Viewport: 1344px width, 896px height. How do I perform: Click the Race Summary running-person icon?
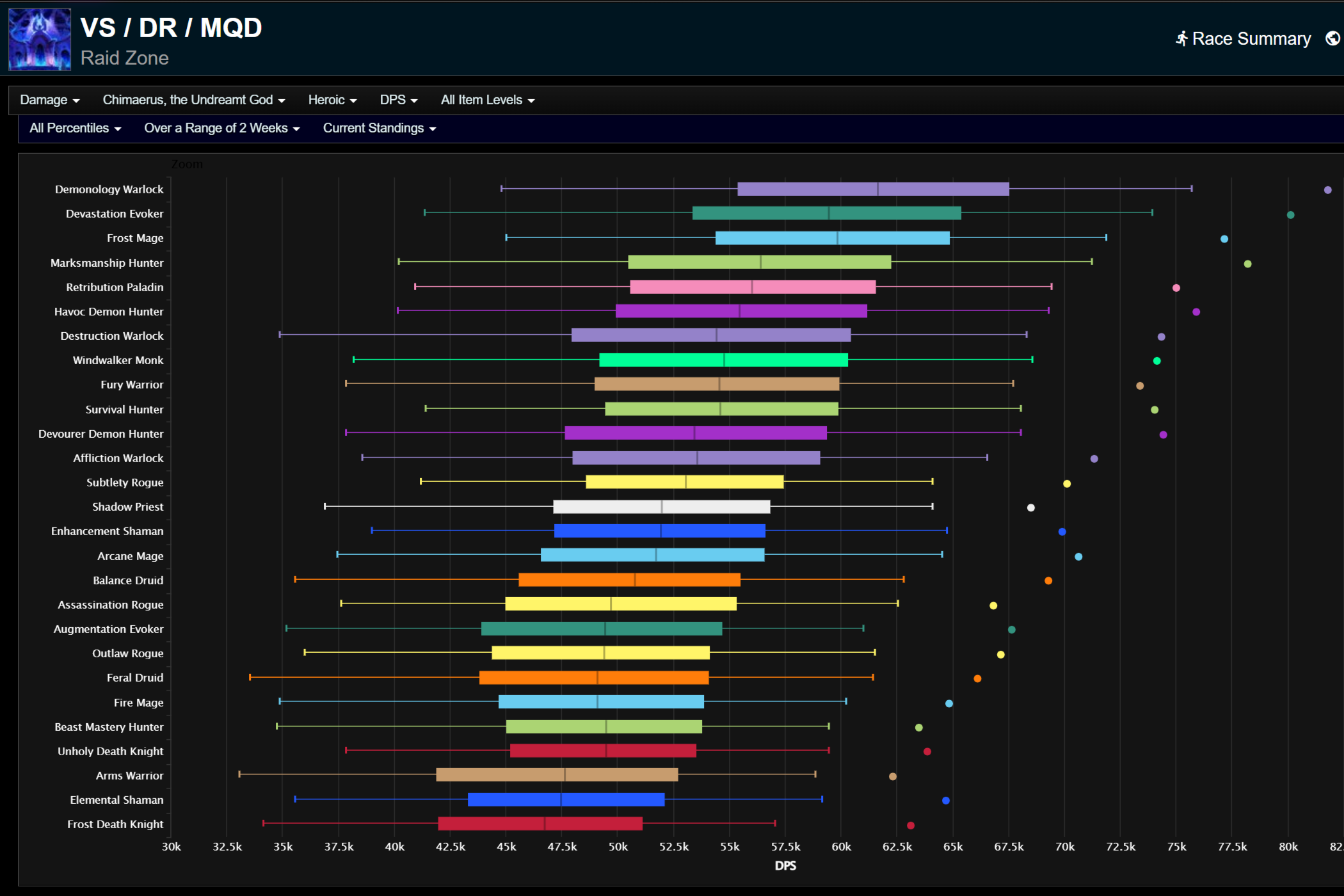1181,39
